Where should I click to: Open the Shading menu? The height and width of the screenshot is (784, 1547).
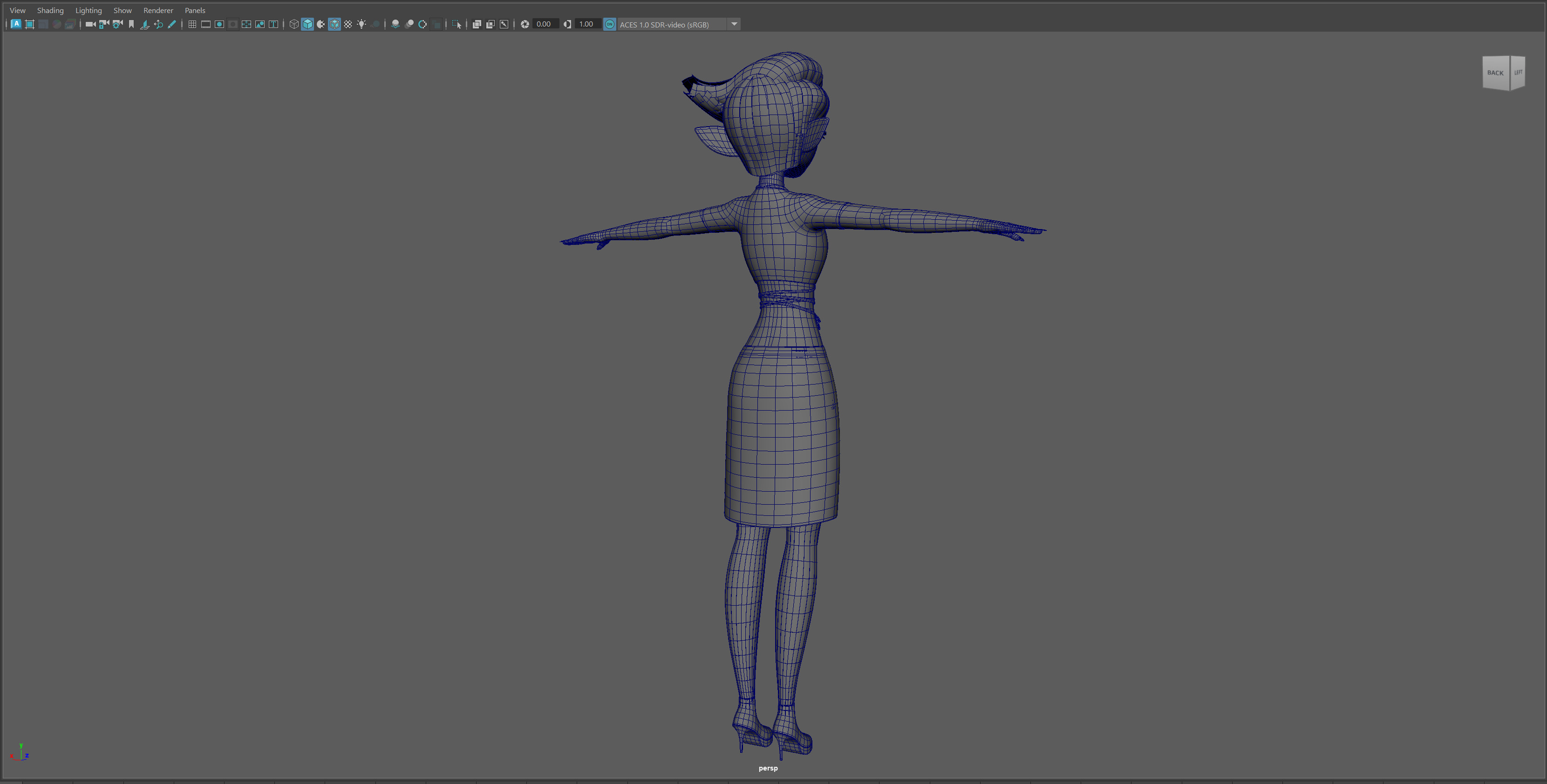(x=50, y=10)
